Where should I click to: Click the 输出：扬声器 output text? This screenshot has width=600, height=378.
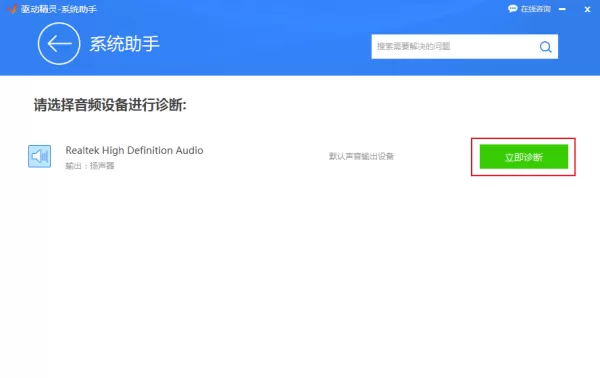[x=90, y=166]
